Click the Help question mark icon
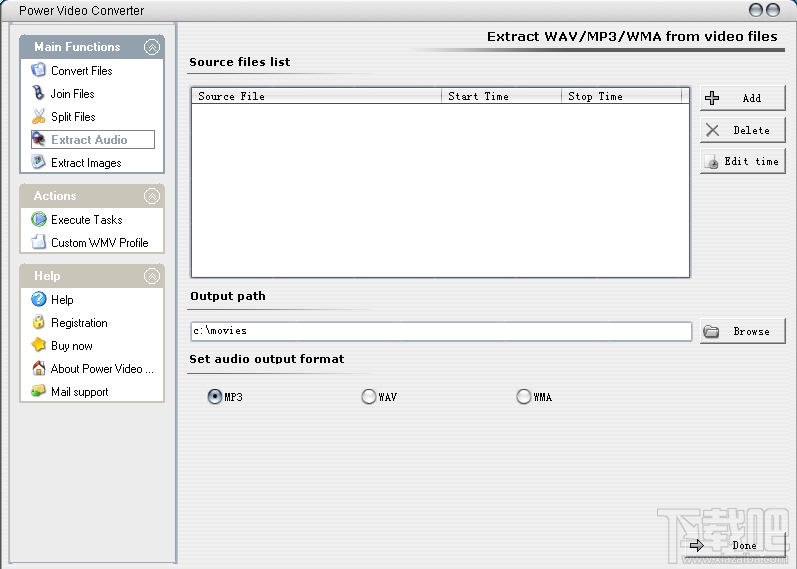Viewport: 797px width, 569px height. [x=38, y=299]
